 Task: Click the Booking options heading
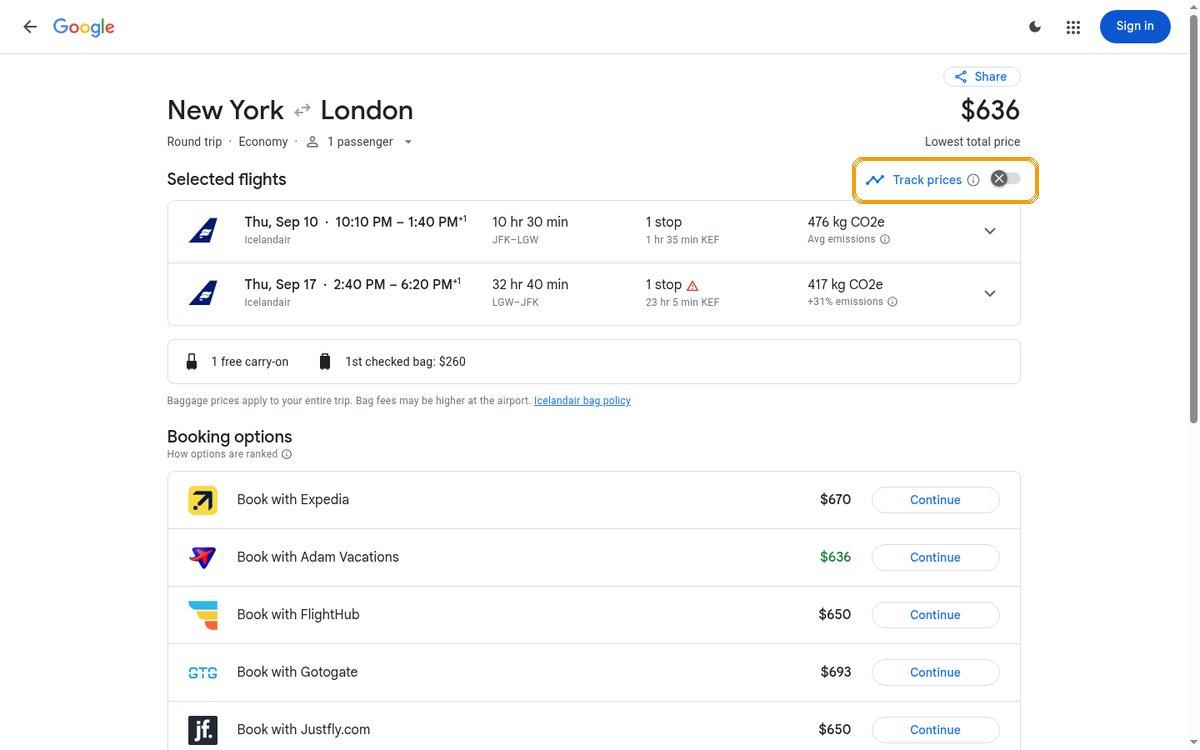[x=230, y=437]
